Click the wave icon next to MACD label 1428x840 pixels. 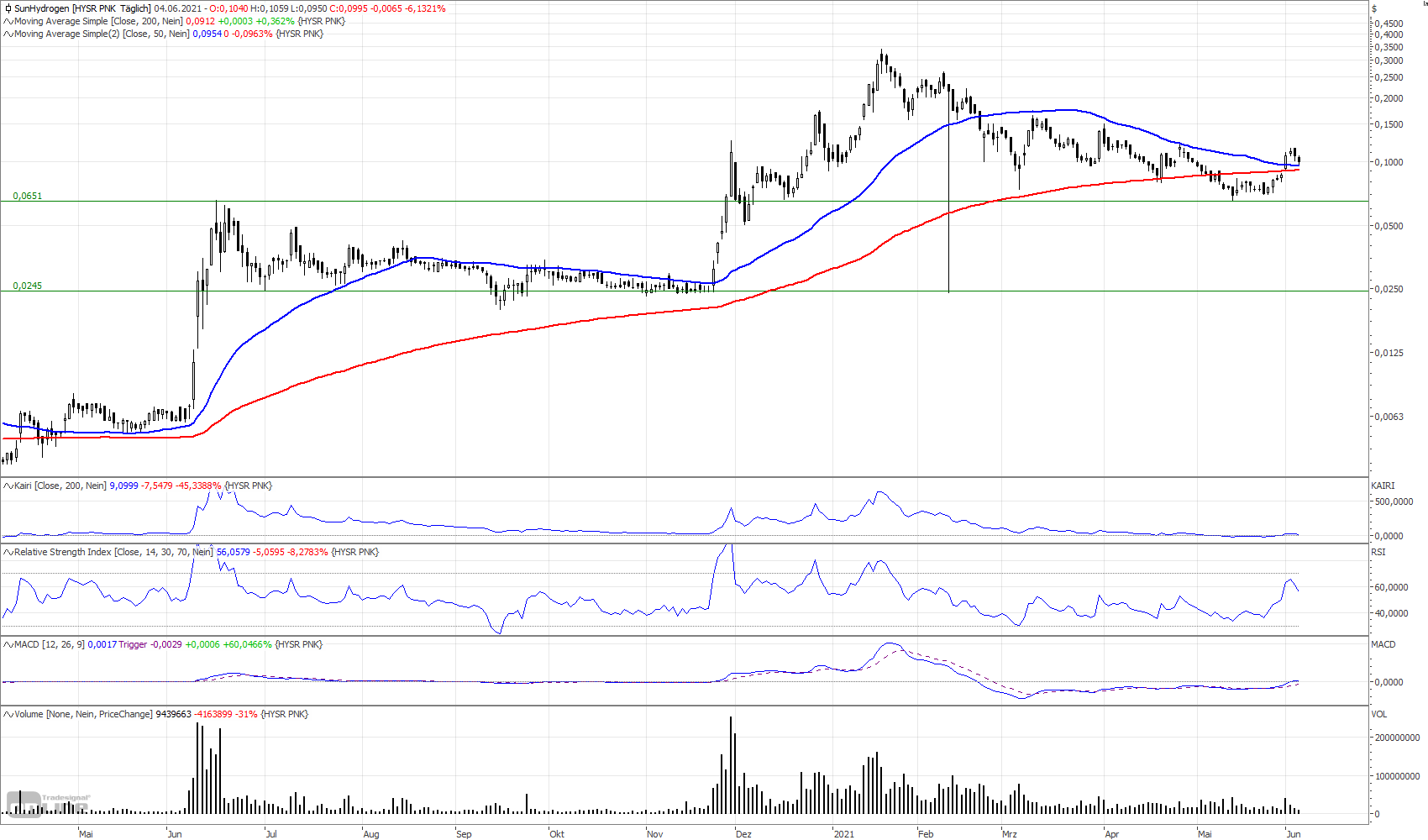[8, 644]
